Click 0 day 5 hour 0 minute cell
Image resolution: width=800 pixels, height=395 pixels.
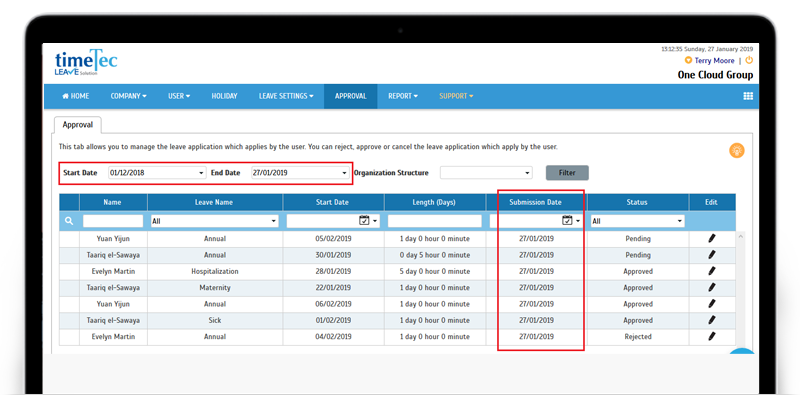(x=435, y=255)
